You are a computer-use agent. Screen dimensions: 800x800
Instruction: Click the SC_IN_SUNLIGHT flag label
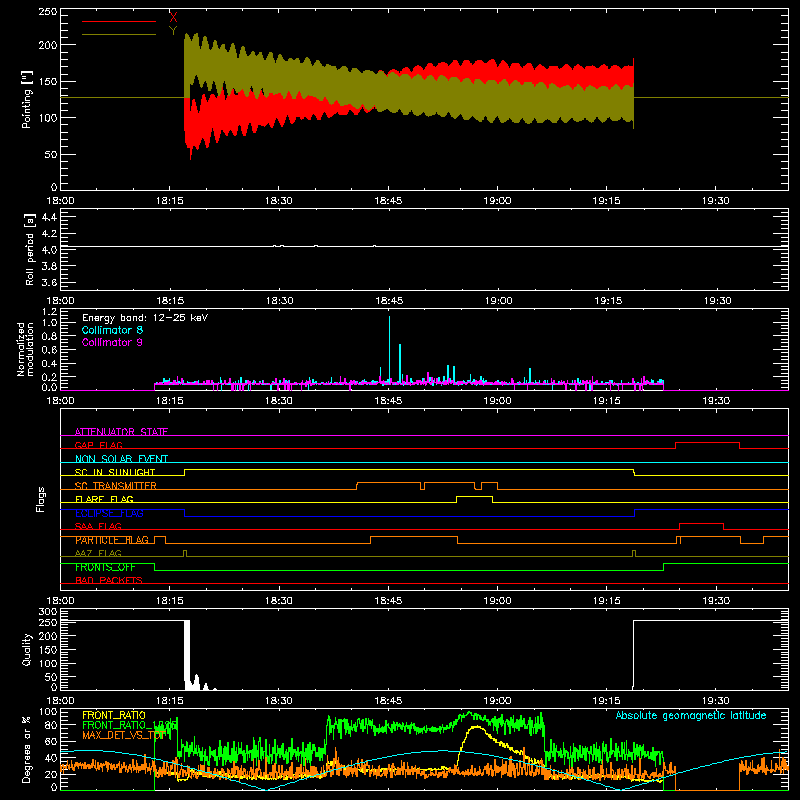click(115, 472)
